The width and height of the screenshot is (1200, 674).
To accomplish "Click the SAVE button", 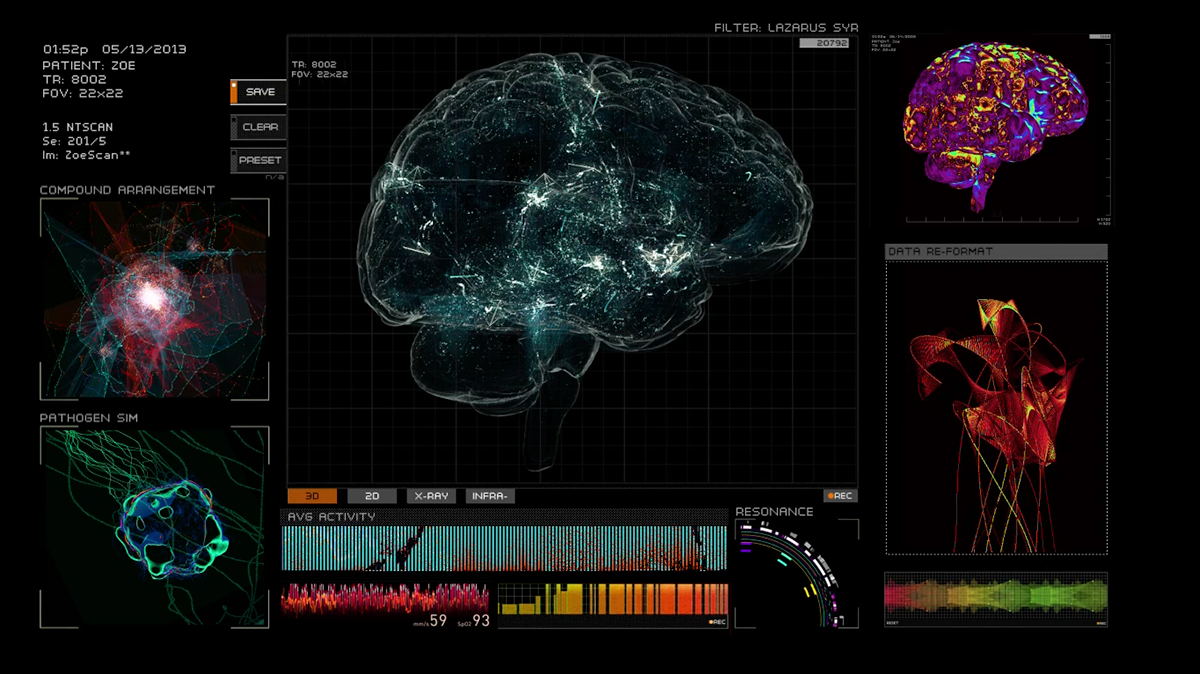I will coord(259,92).
